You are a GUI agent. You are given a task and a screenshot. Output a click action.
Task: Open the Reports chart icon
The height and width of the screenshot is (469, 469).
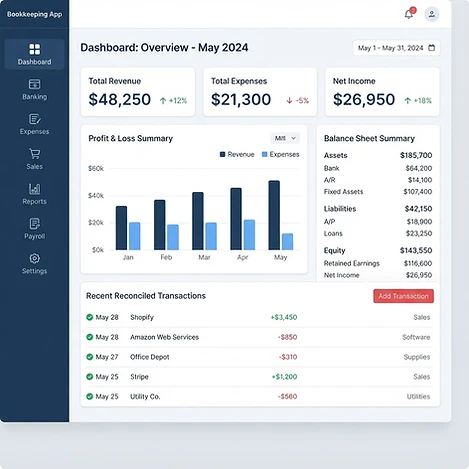point(35,189)
